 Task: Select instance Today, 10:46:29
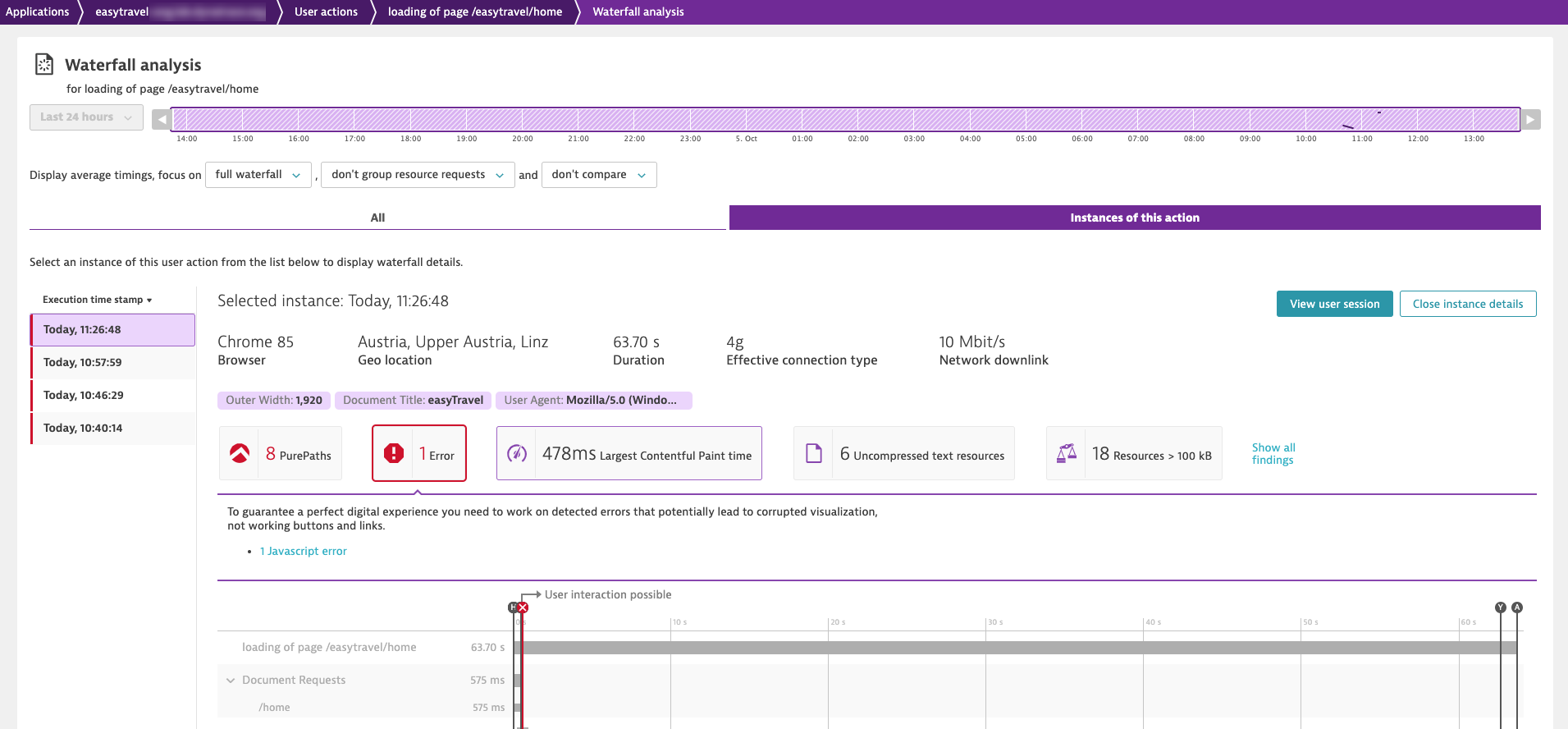[113, 396]
